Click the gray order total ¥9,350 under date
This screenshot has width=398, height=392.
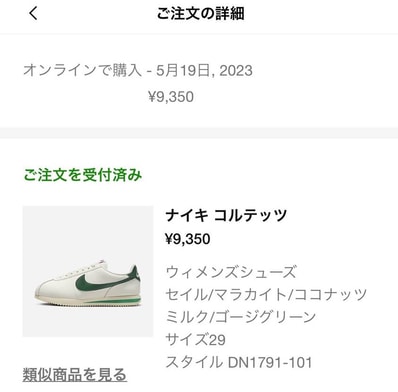(x=171, y=97)
